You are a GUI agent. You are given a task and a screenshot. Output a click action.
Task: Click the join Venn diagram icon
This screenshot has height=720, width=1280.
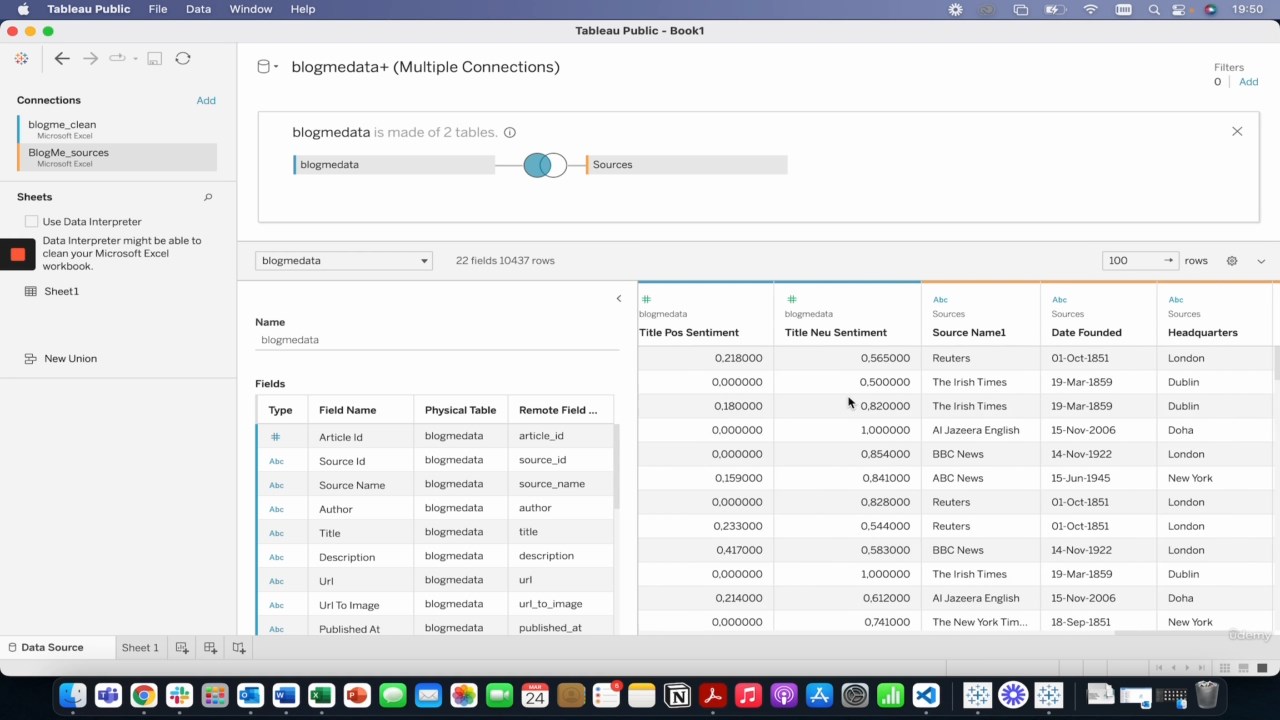pyautogui.click(x=545, y=165)
